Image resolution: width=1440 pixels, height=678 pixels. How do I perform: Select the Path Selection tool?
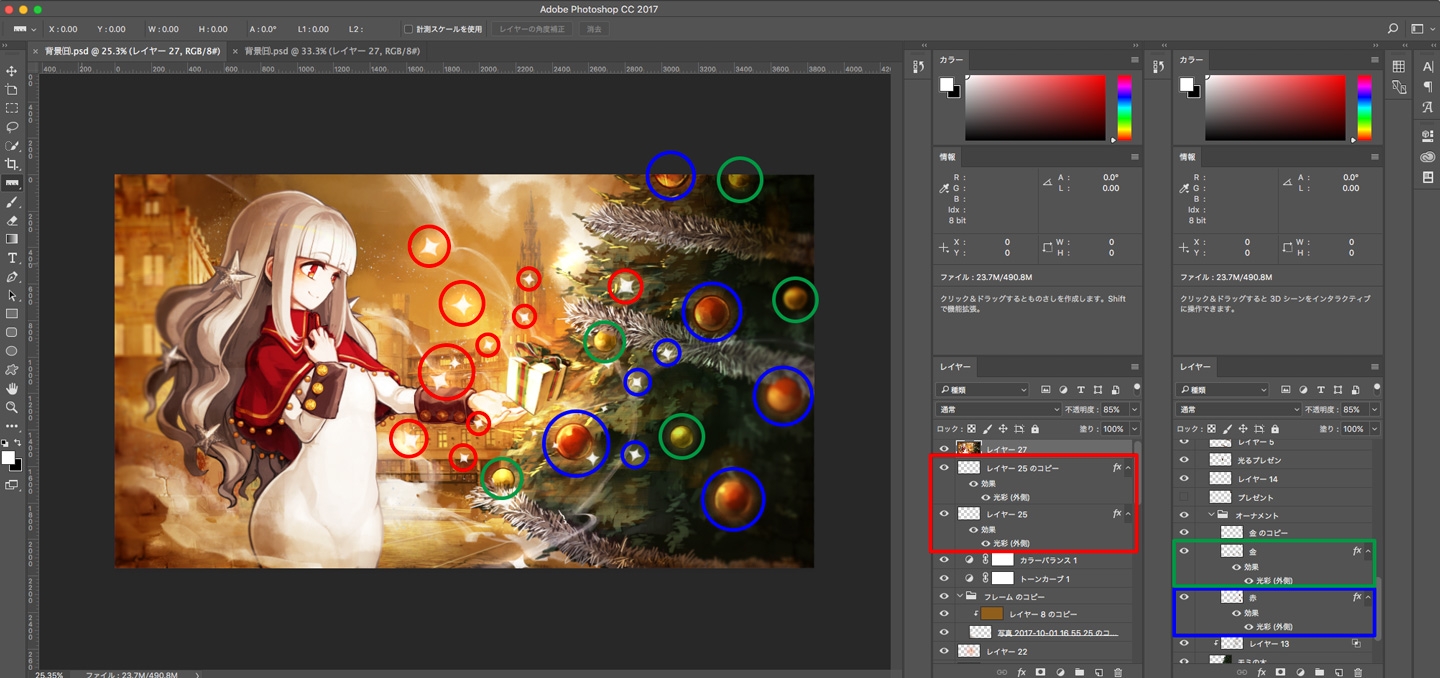point(12,296)
